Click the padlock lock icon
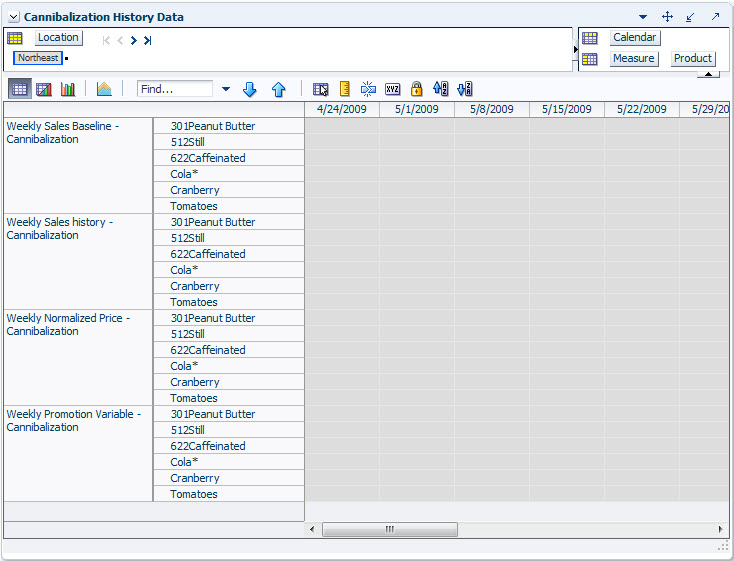The height and width of the screenshot is (561, 734). click(x=416, y=89)
